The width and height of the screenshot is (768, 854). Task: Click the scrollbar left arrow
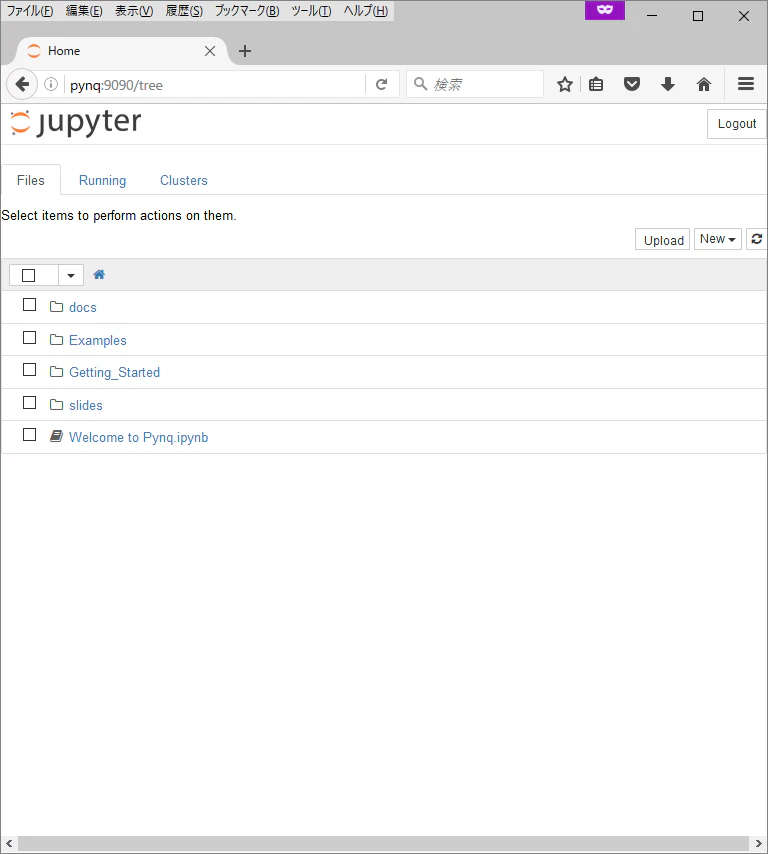(9, 843)
